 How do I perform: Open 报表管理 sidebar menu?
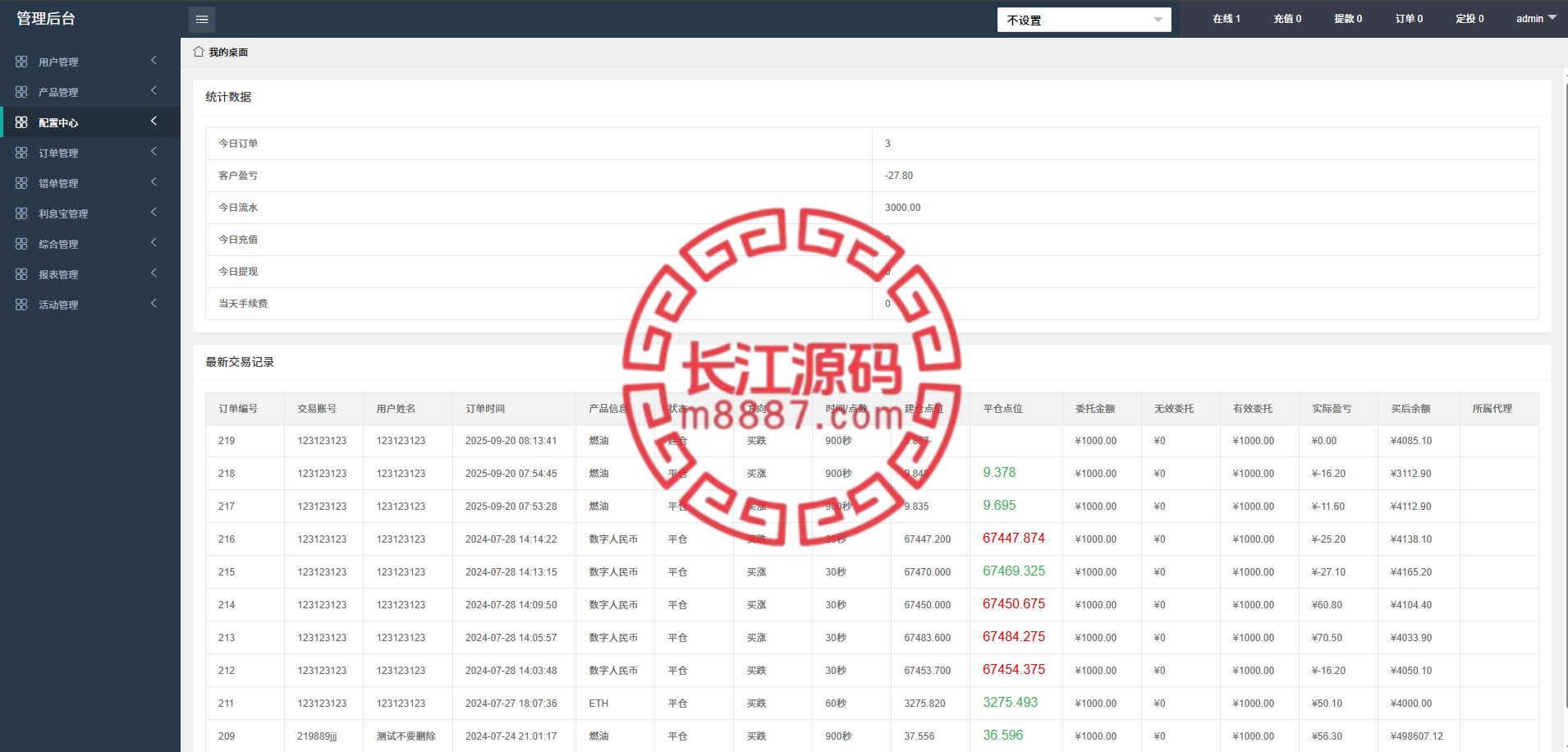pos(90,274)
